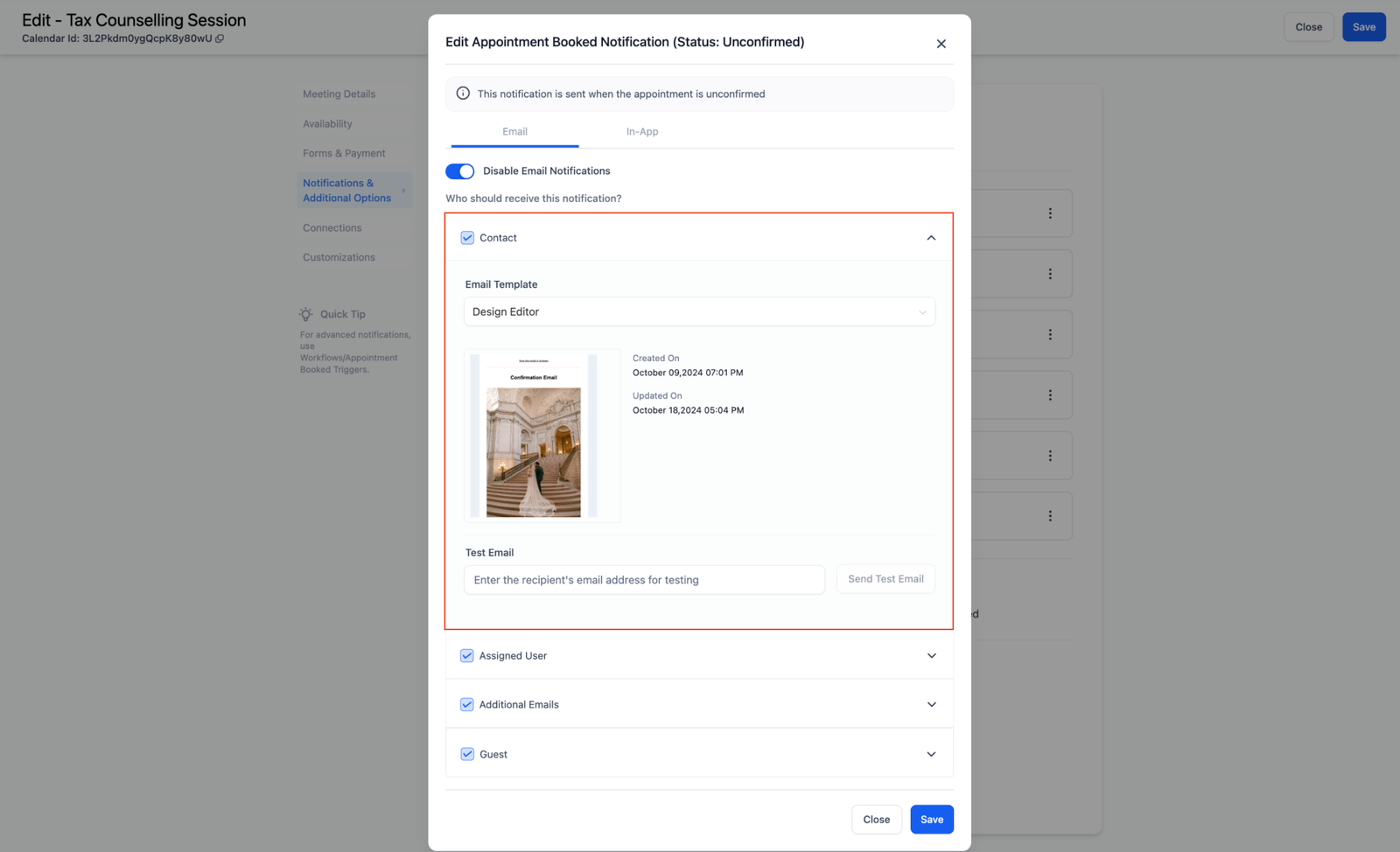
Task: Switch to the In-App tab
Action: tap(641, 132)
